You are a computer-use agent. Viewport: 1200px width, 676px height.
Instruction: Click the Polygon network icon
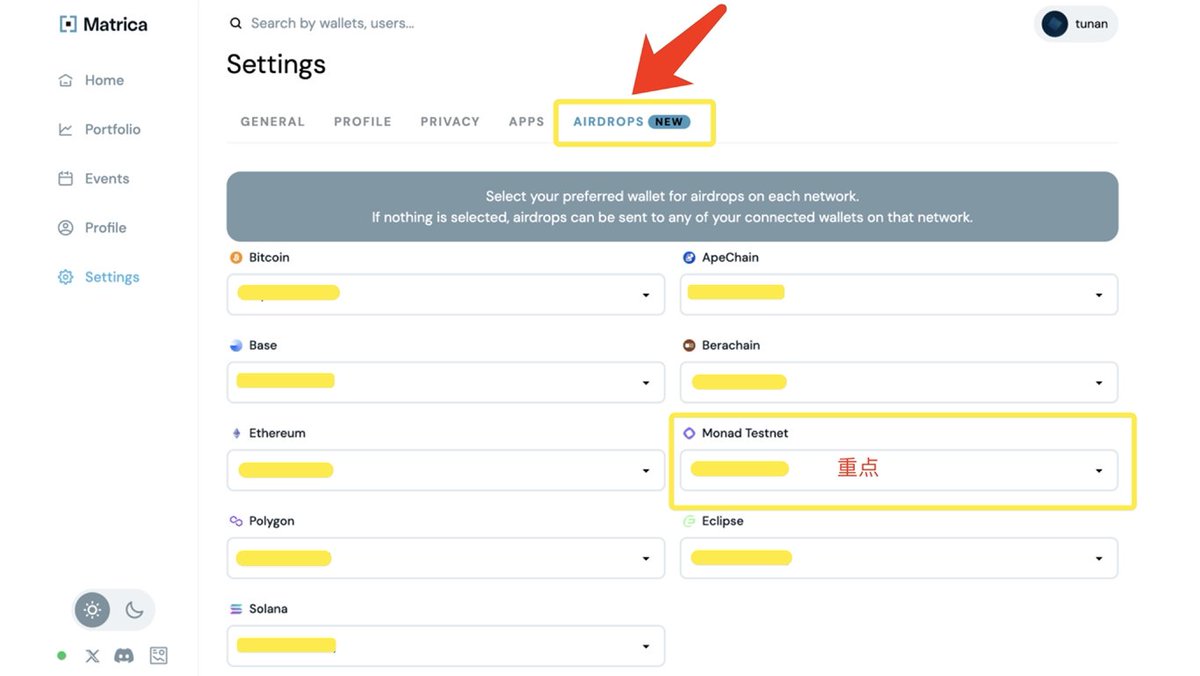236,521
